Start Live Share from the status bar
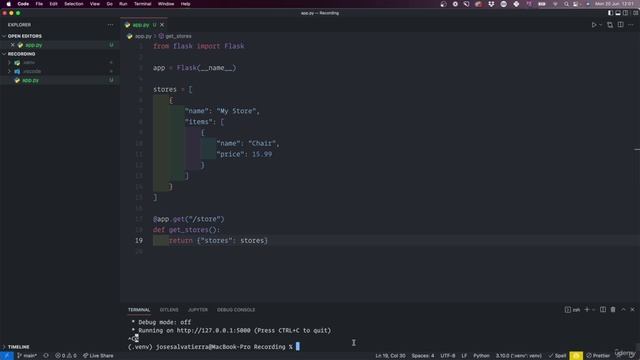 point(98,356)
